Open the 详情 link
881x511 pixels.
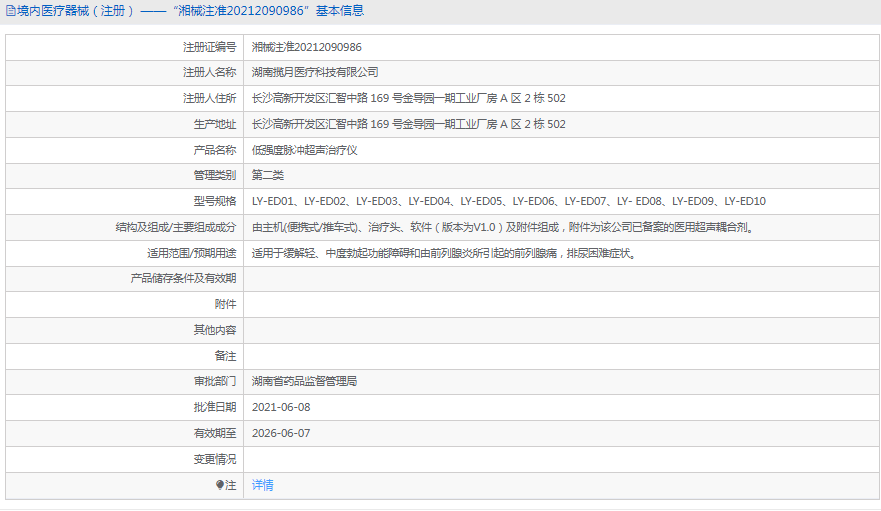pos(262,485)
